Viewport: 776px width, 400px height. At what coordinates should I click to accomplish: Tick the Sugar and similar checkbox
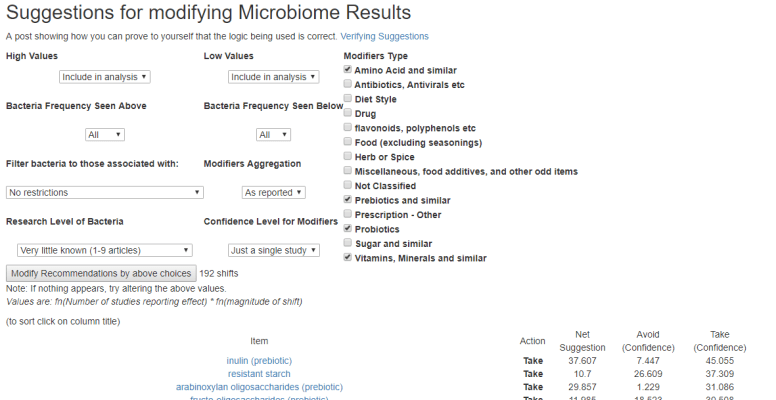pyautogui.click(x=347, y=243)
